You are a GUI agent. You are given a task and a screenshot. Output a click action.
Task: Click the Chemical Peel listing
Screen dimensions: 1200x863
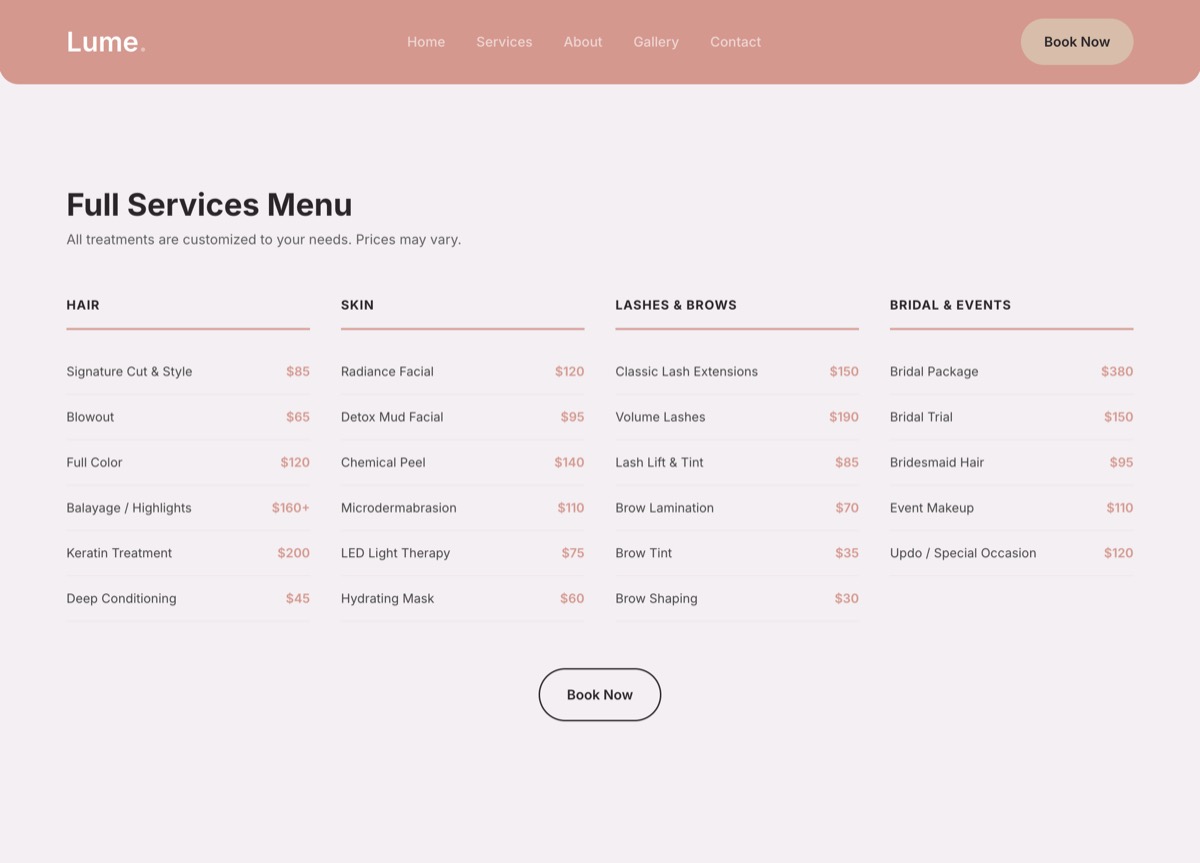click(x=383, y=463)
